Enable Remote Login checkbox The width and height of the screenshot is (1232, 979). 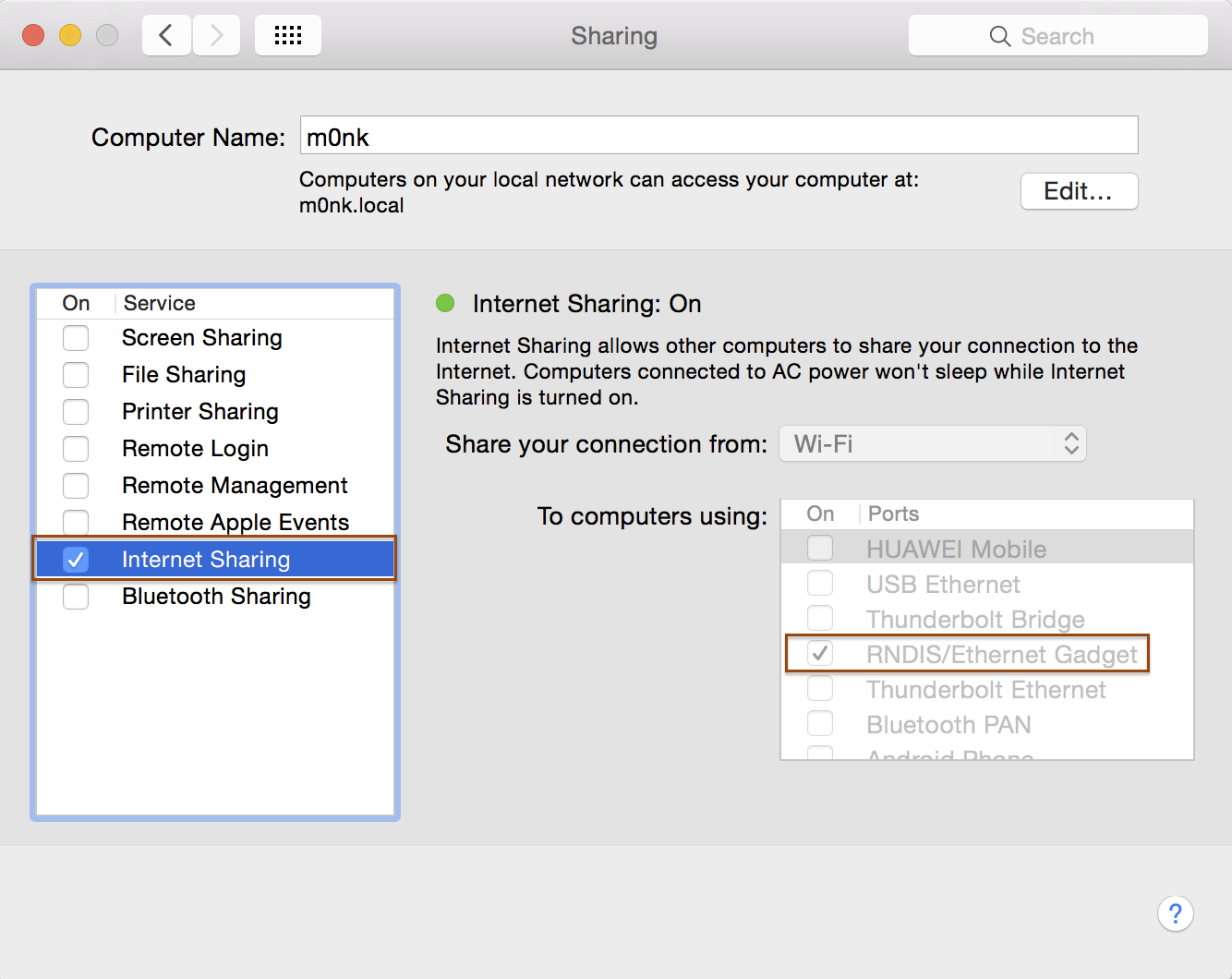[76, 449]
